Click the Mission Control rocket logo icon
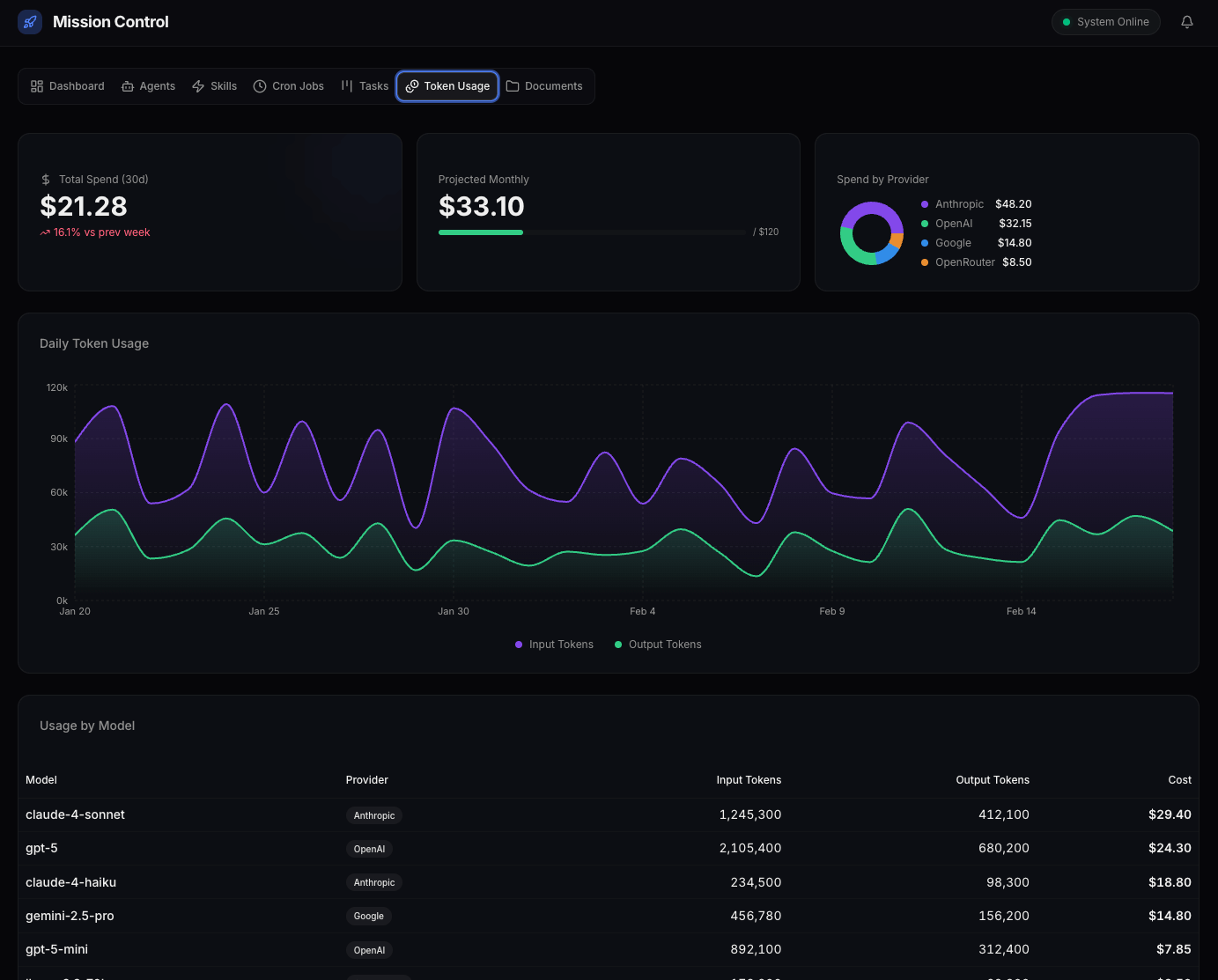 point(30,22)
